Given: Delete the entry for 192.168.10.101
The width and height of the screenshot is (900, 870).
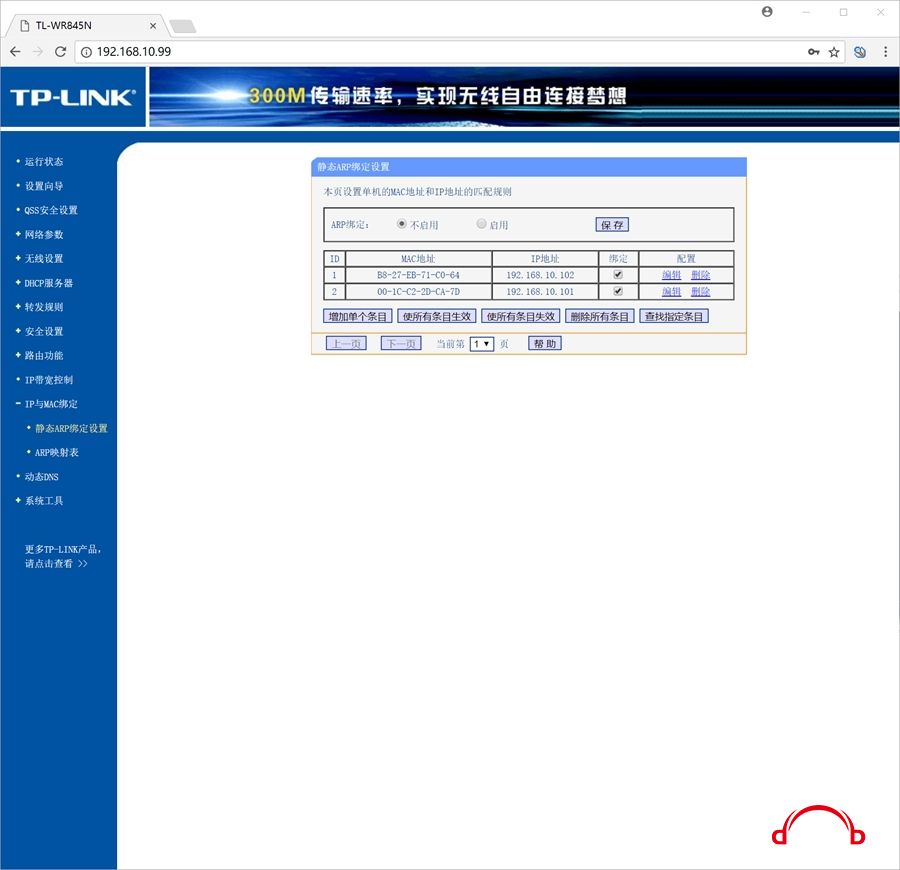Looking at the screenshot, I should [x=700, y=292].
